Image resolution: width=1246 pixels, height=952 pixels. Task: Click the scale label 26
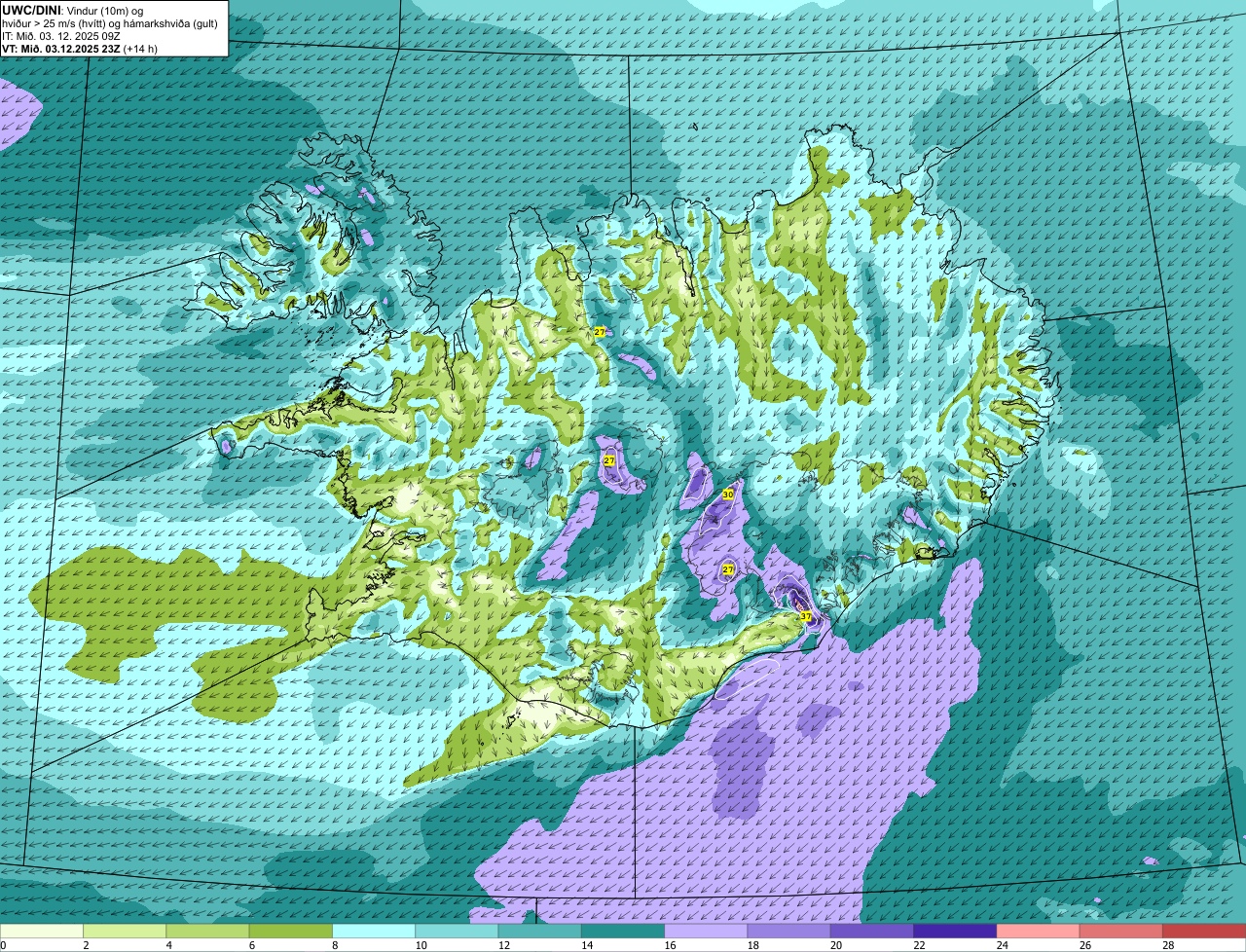pyautogui.click(x=1084, y=945)
